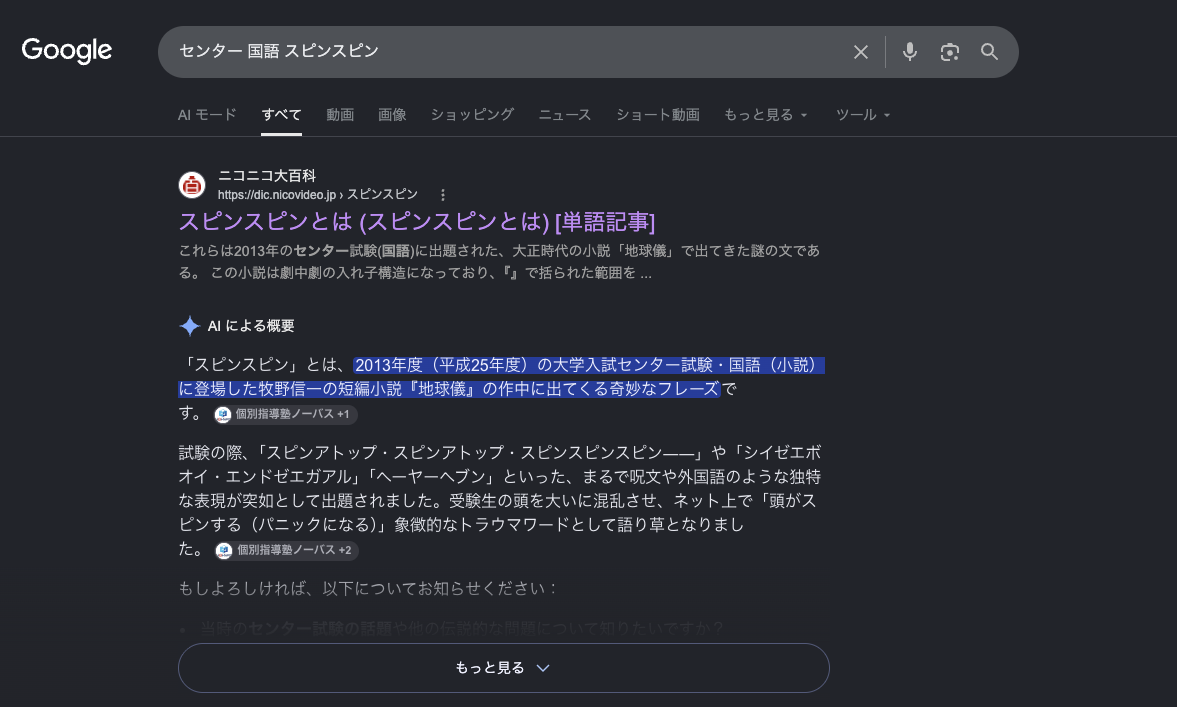Click the result snippet これらは2013年のセンター試験
Screen dimensions: 1177x707
coord(499,262)
